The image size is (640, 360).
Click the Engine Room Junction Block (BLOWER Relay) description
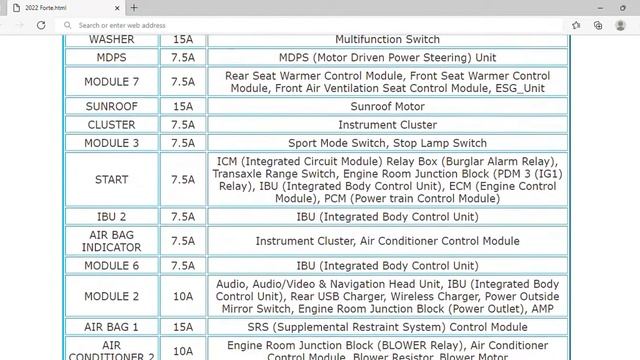point(387,350)
